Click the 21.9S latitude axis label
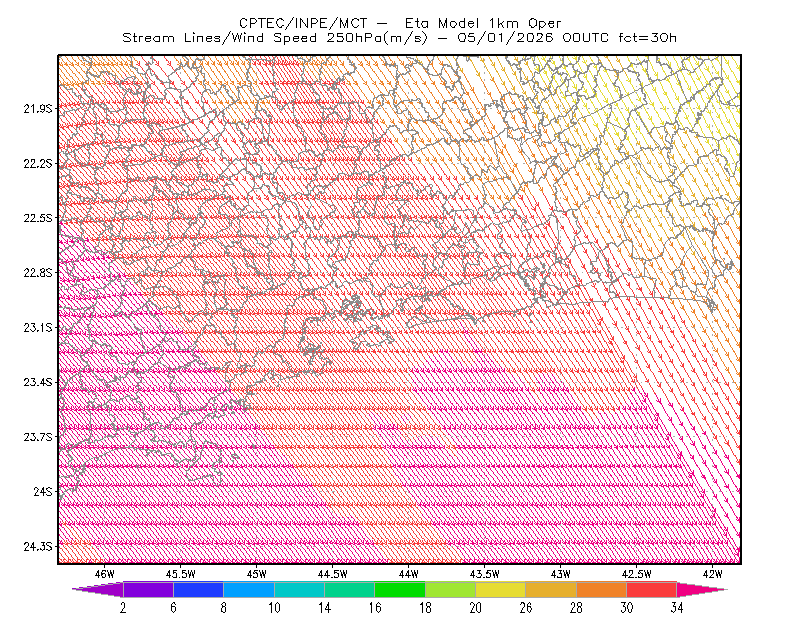 click(x=38, y=109)
